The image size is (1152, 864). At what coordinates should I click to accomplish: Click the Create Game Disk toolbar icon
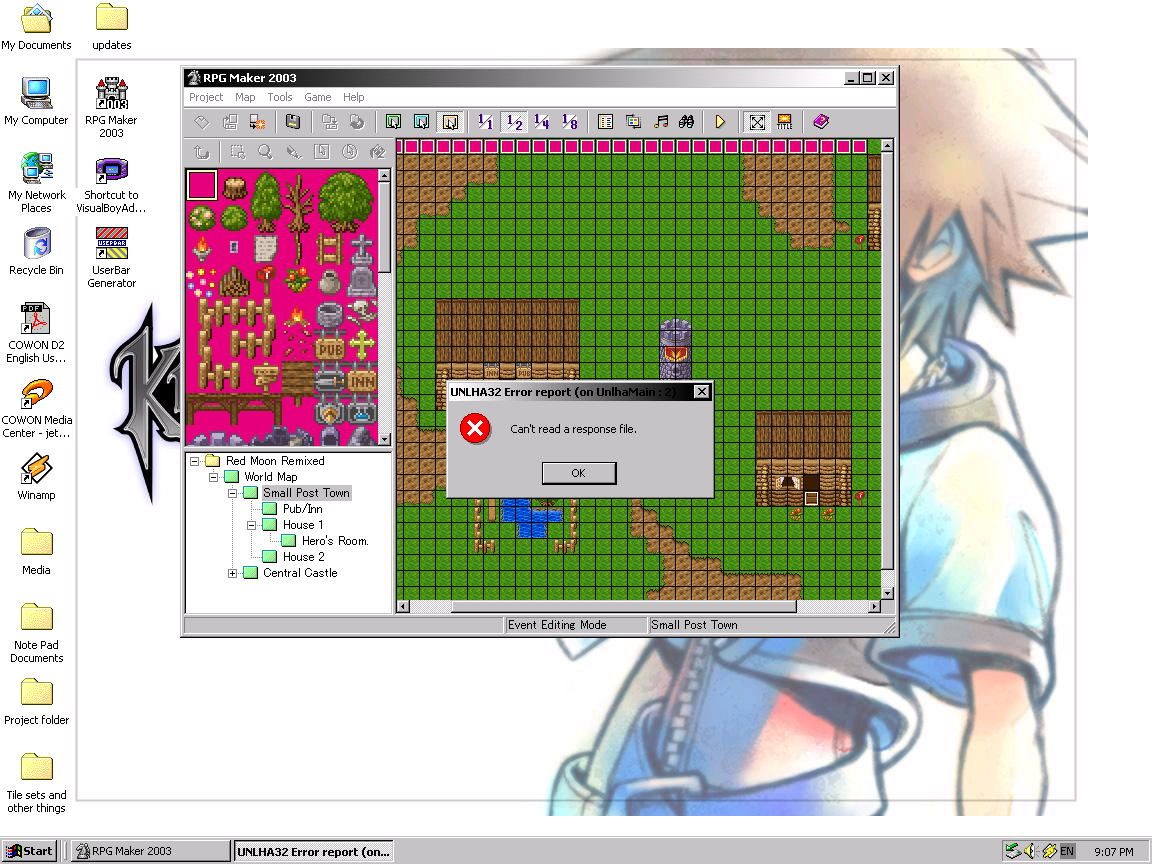329,122
